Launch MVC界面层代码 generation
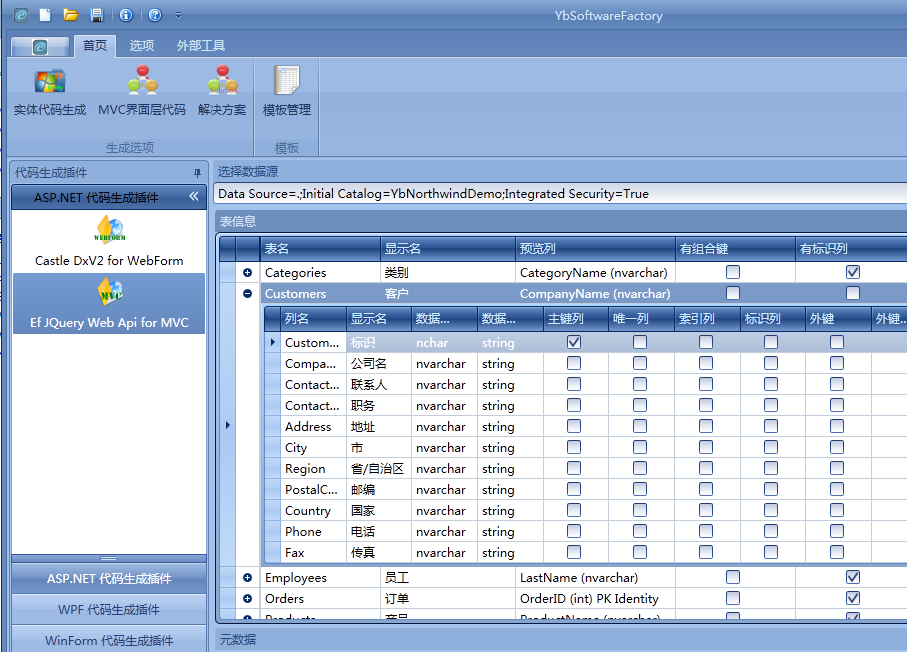Image resolution: width=907 pixels, height=652 pixels. pos(142,92)
